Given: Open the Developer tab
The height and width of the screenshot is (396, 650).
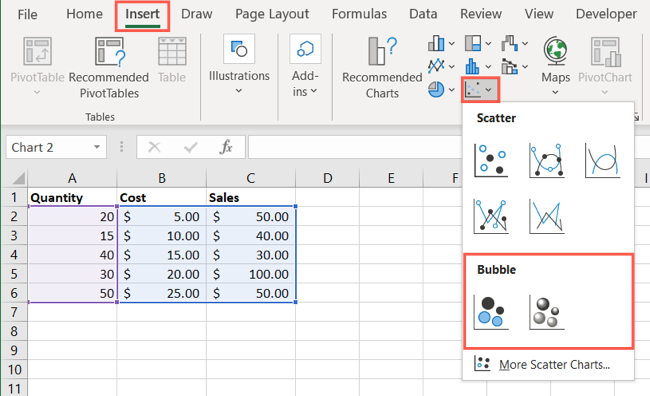Looking at the screenshot, I should [x=606, y=15].
